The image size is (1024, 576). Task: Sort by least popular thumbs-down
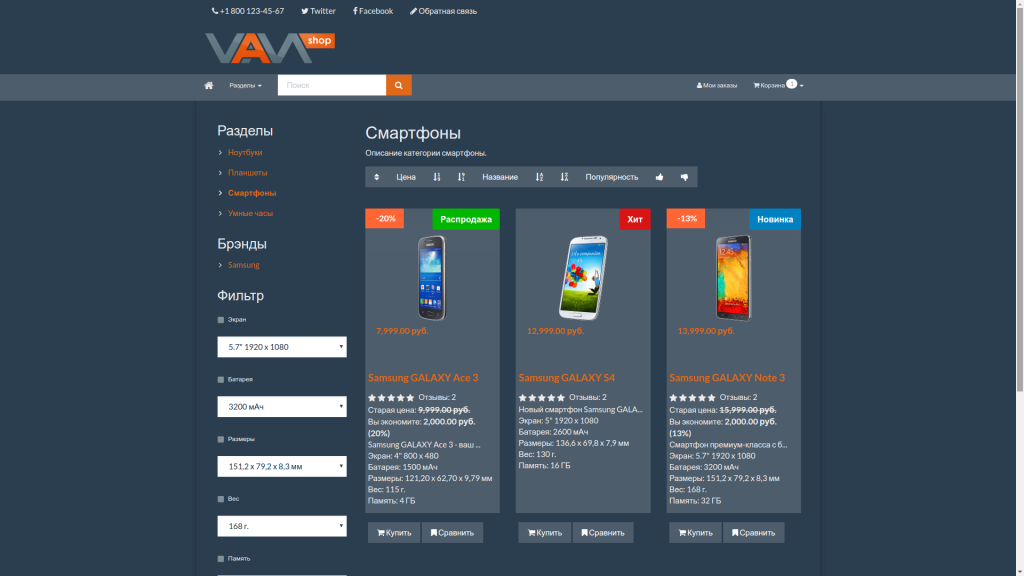(x=684, y=177)
